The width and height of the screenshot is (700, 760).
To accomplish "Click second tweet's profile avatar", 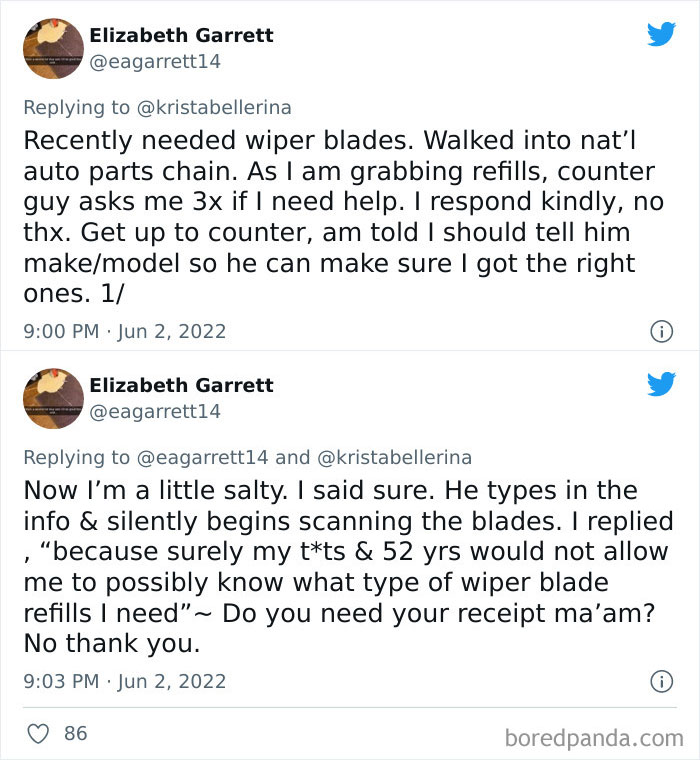I will 53,398.
